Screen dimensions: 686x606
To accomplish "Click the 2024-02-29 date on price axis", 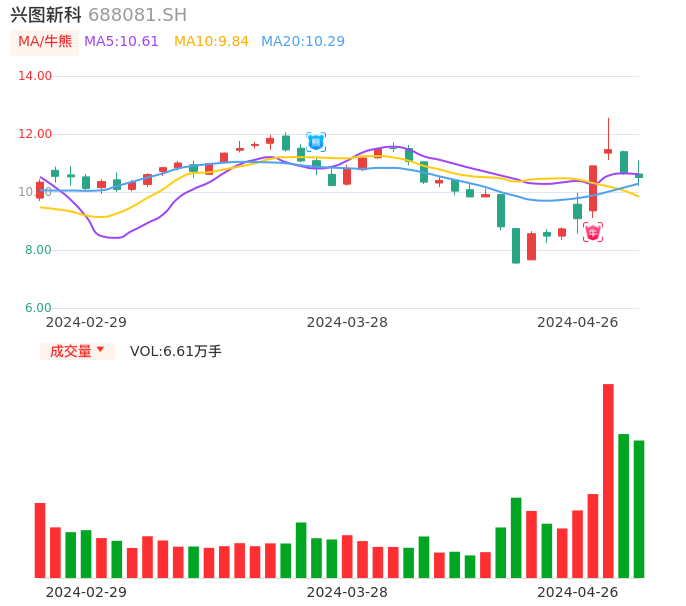I will tap(86, 322).
